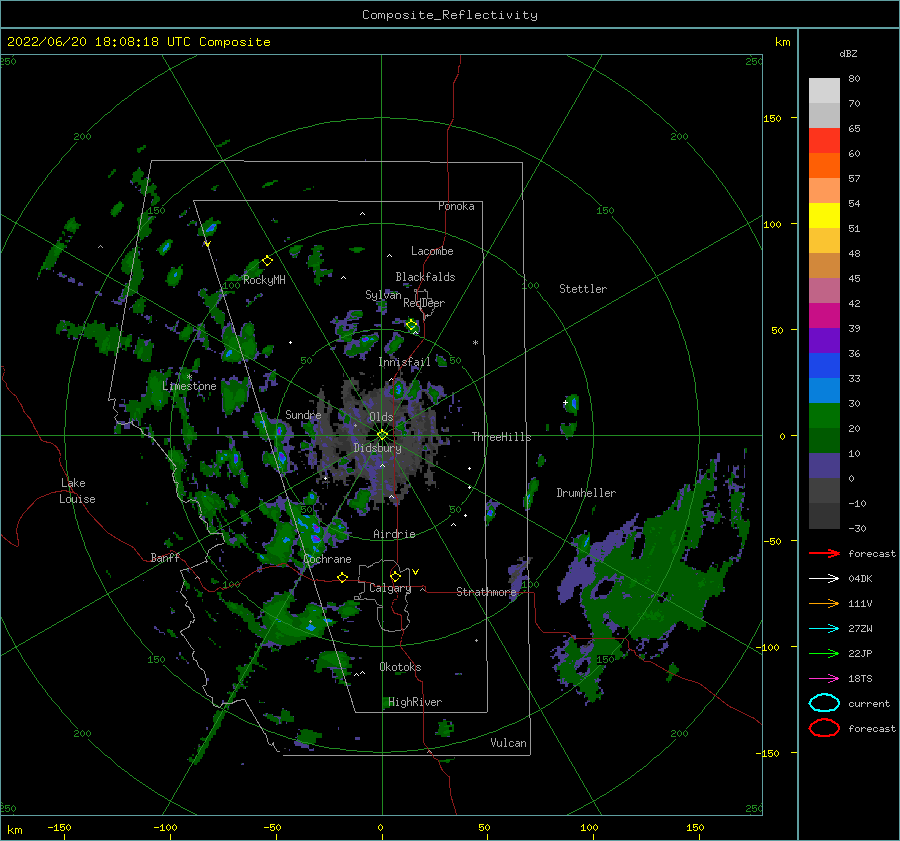Click the Stettler town label

[583, 289]
